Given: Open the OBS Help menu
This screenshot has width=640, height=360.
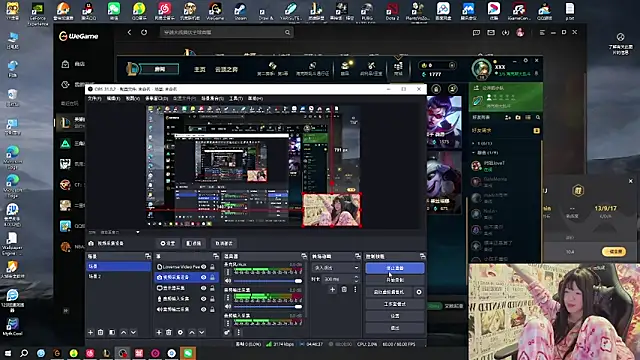Looking at the screenshot, I should 255,98.
